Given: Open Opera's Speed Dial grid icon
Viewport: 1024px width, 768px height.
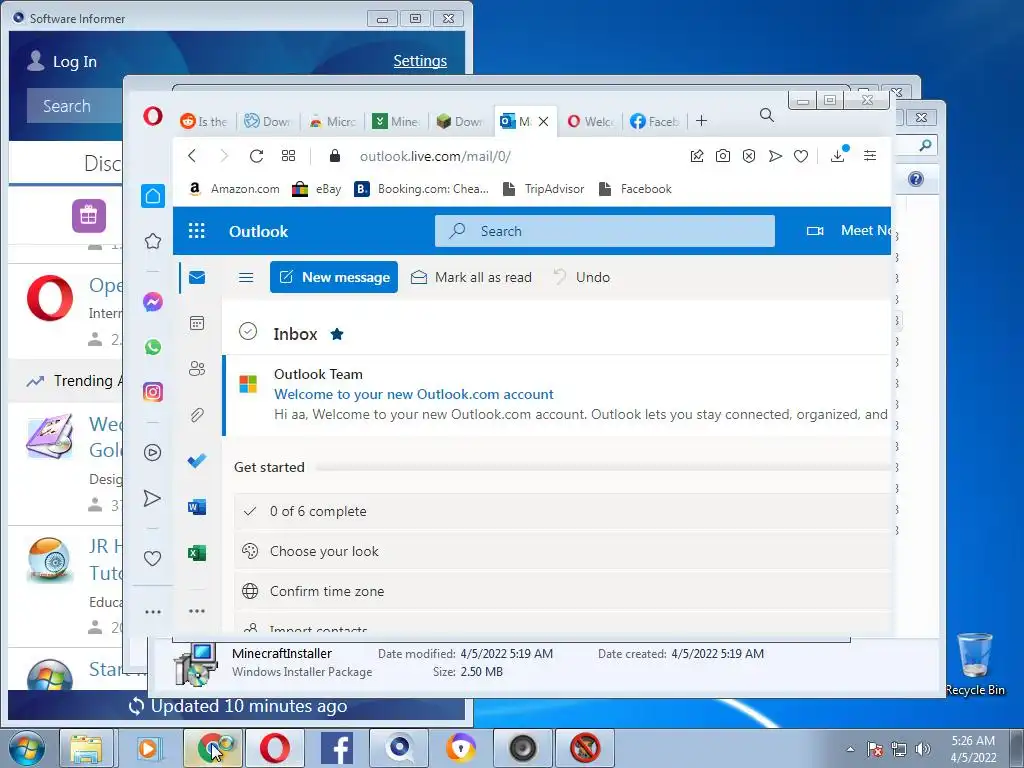Looking at the screenshot, I should point(288,155).
